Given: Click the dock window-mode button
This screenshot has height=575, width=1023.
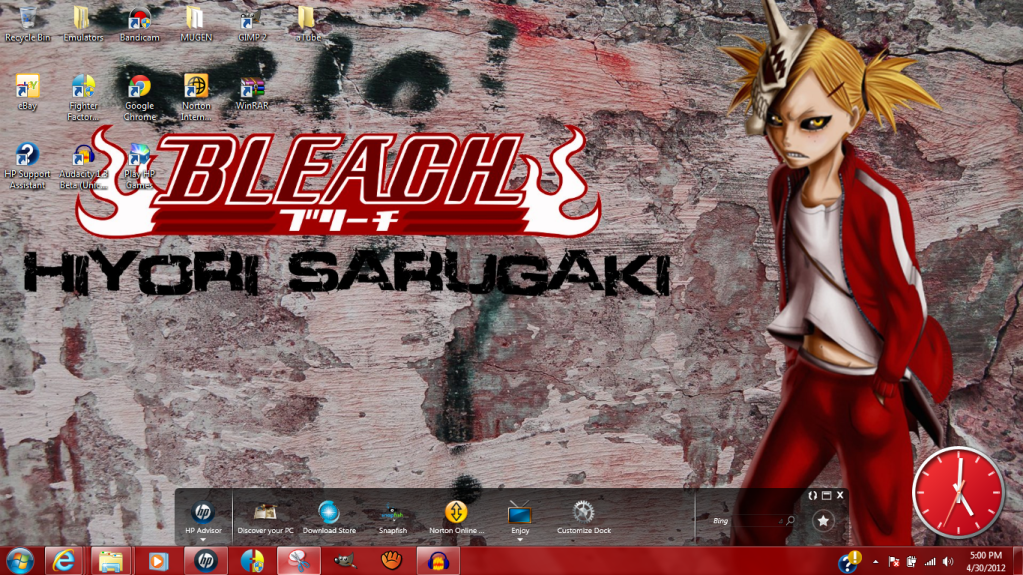Looking at the screenshot, I should pos(826,495).
